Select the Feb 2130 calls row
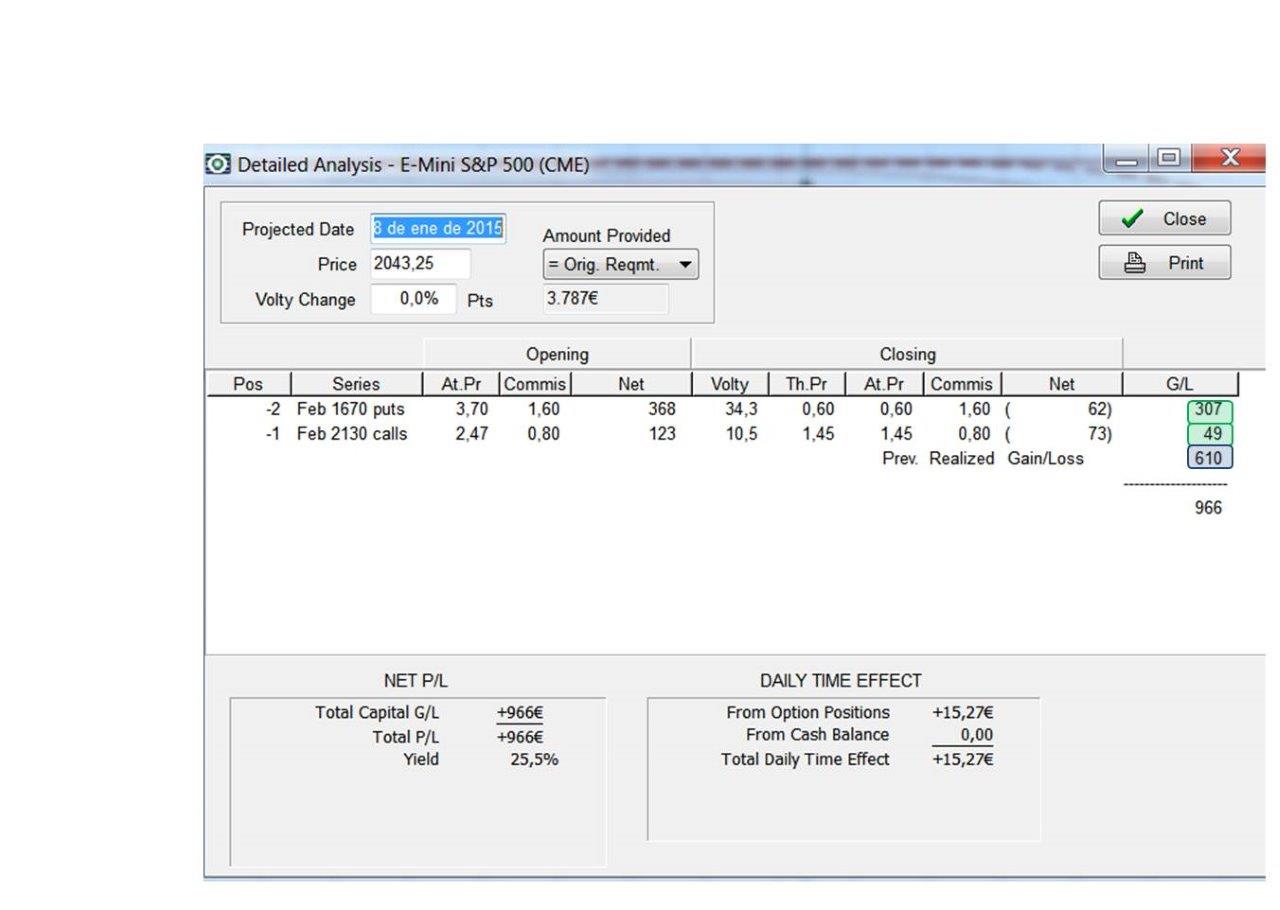The height and width of the screenshot is (910, 1280). (x=722, y=434)
